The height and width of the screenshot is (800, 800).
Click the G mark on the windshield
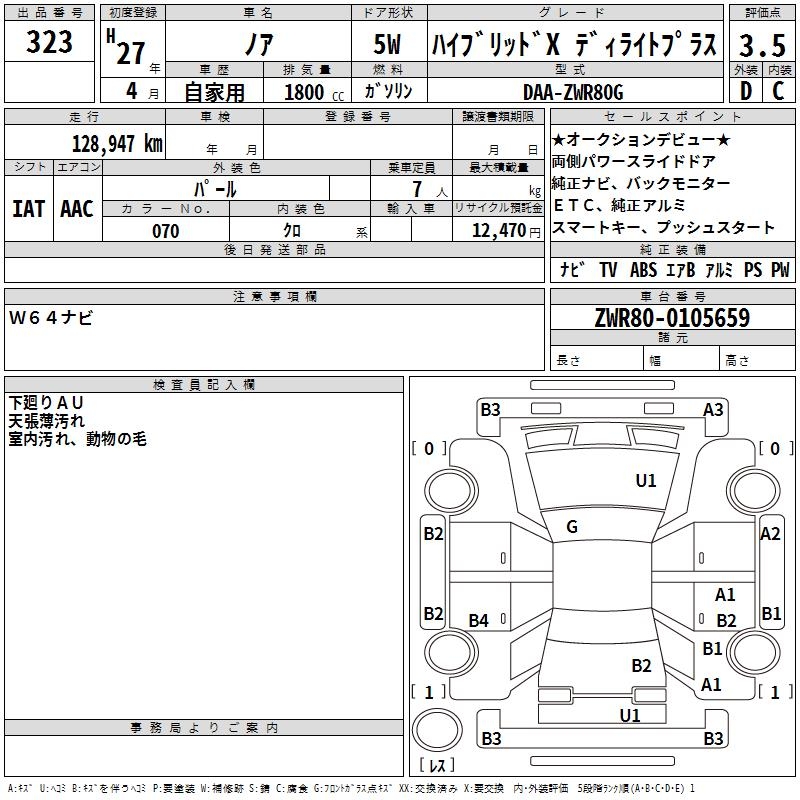pyautogui.click(x=572, y=526)
